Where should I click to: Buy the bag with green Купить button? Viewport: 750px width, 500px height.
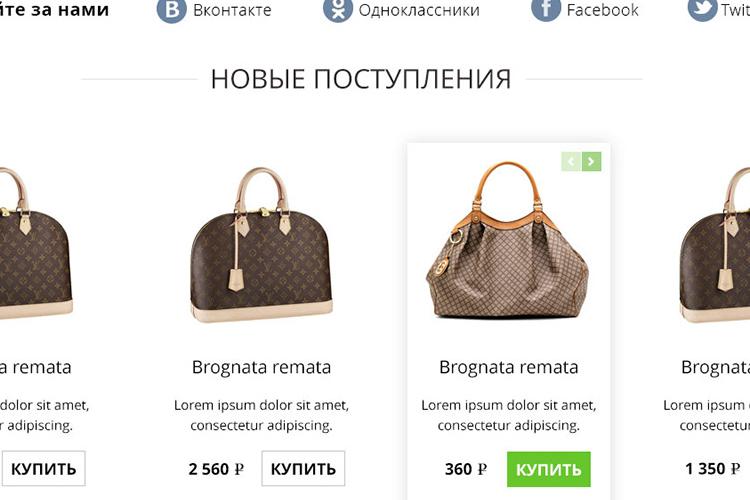click(x=549, y=469)
